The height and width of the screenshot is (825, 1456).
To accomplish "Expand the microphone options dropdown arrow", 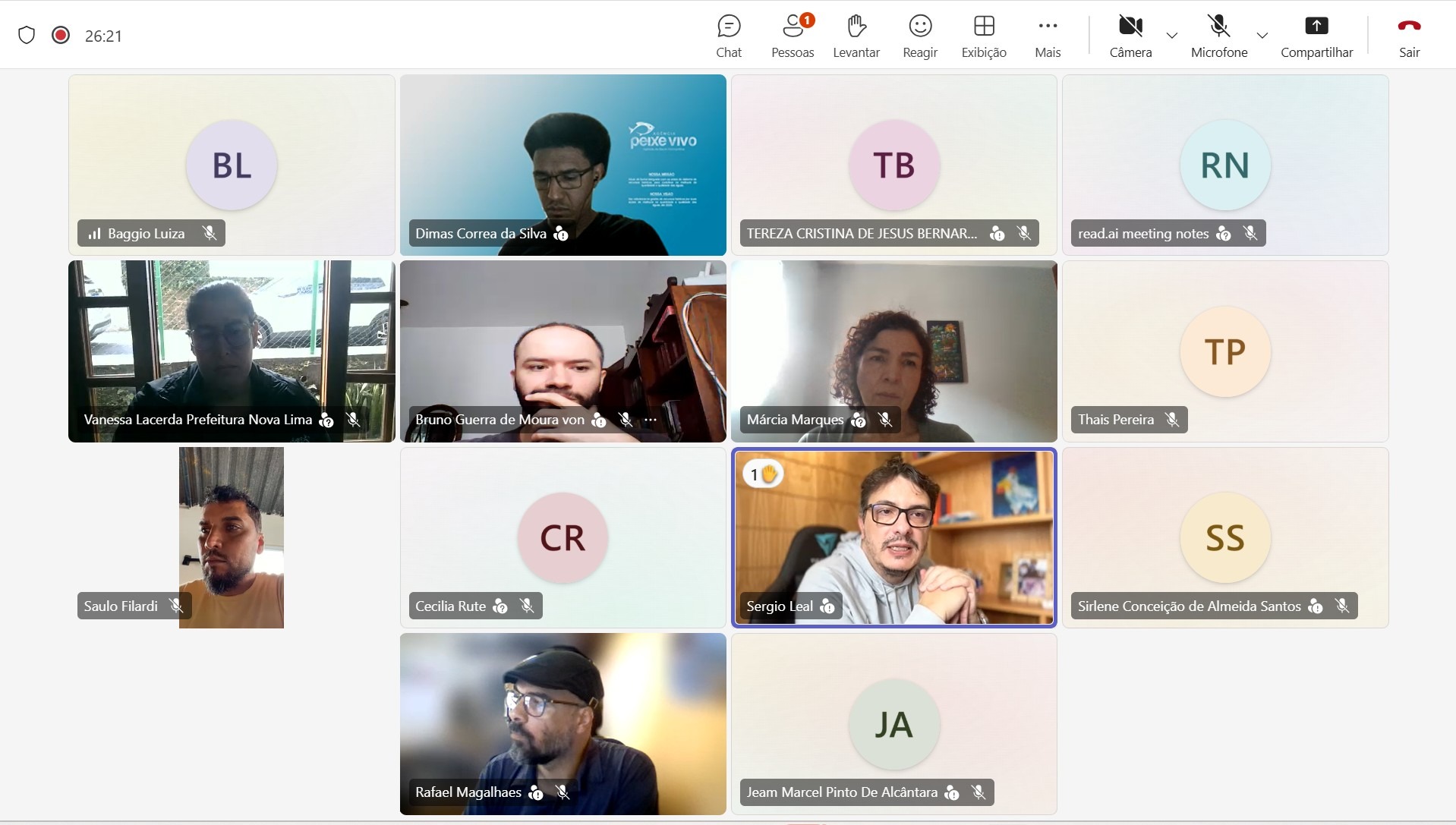I will pos(1262,36).
